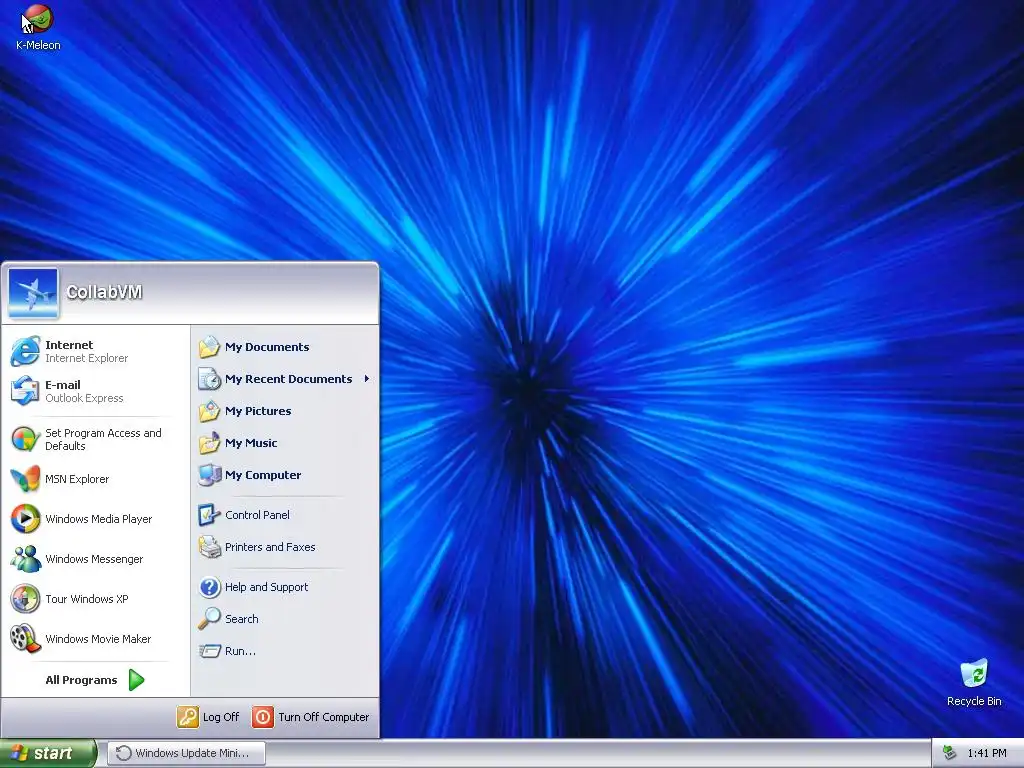Open the All Programs menu label
This screenshot has width=1024, height=768.
[x=81, y=680]
